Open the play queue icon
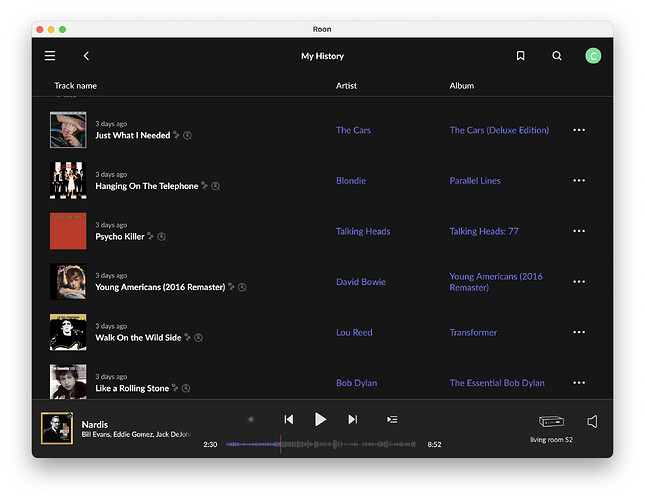 (x=392, y=419)
